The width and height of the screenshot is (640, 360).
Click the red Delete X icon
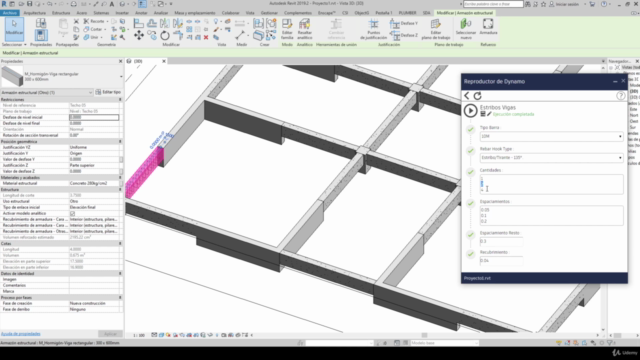[x=206, y=38]
